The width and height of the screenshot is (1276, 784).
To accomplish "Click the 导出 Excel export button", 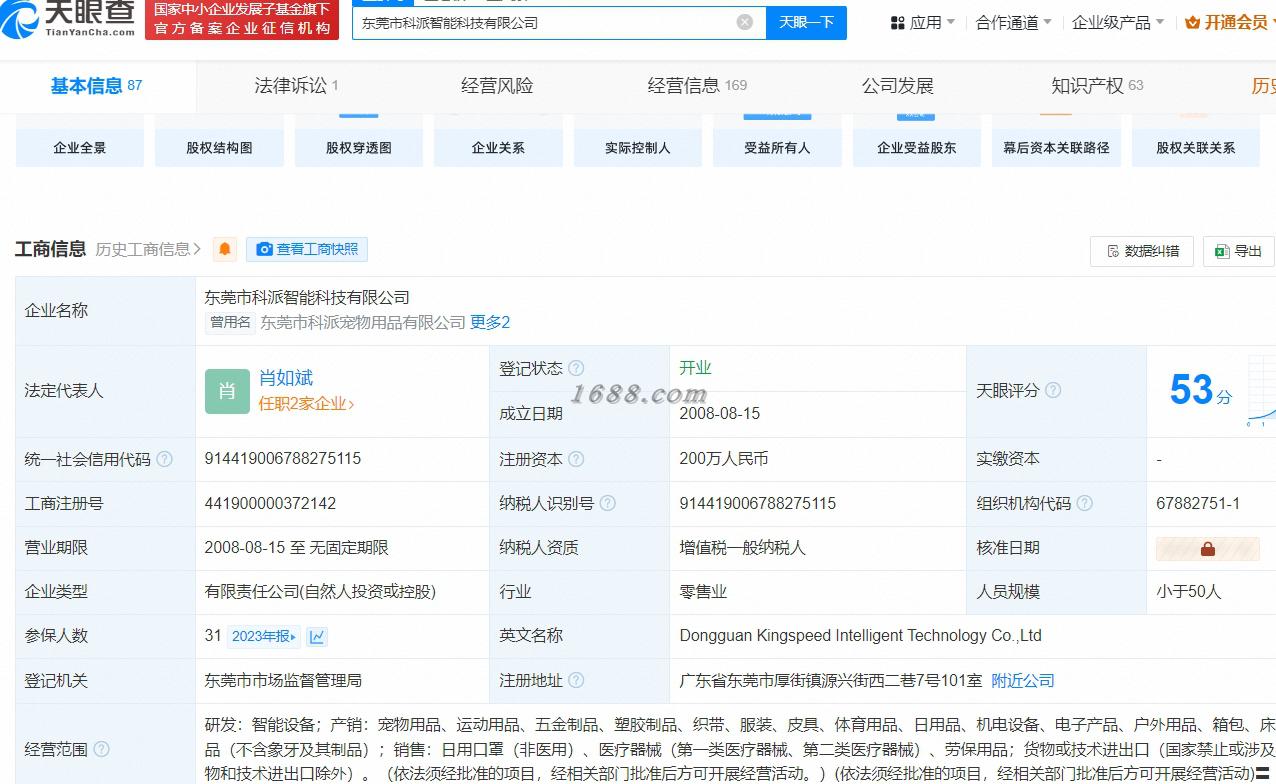I will [x=1238, y=251].
